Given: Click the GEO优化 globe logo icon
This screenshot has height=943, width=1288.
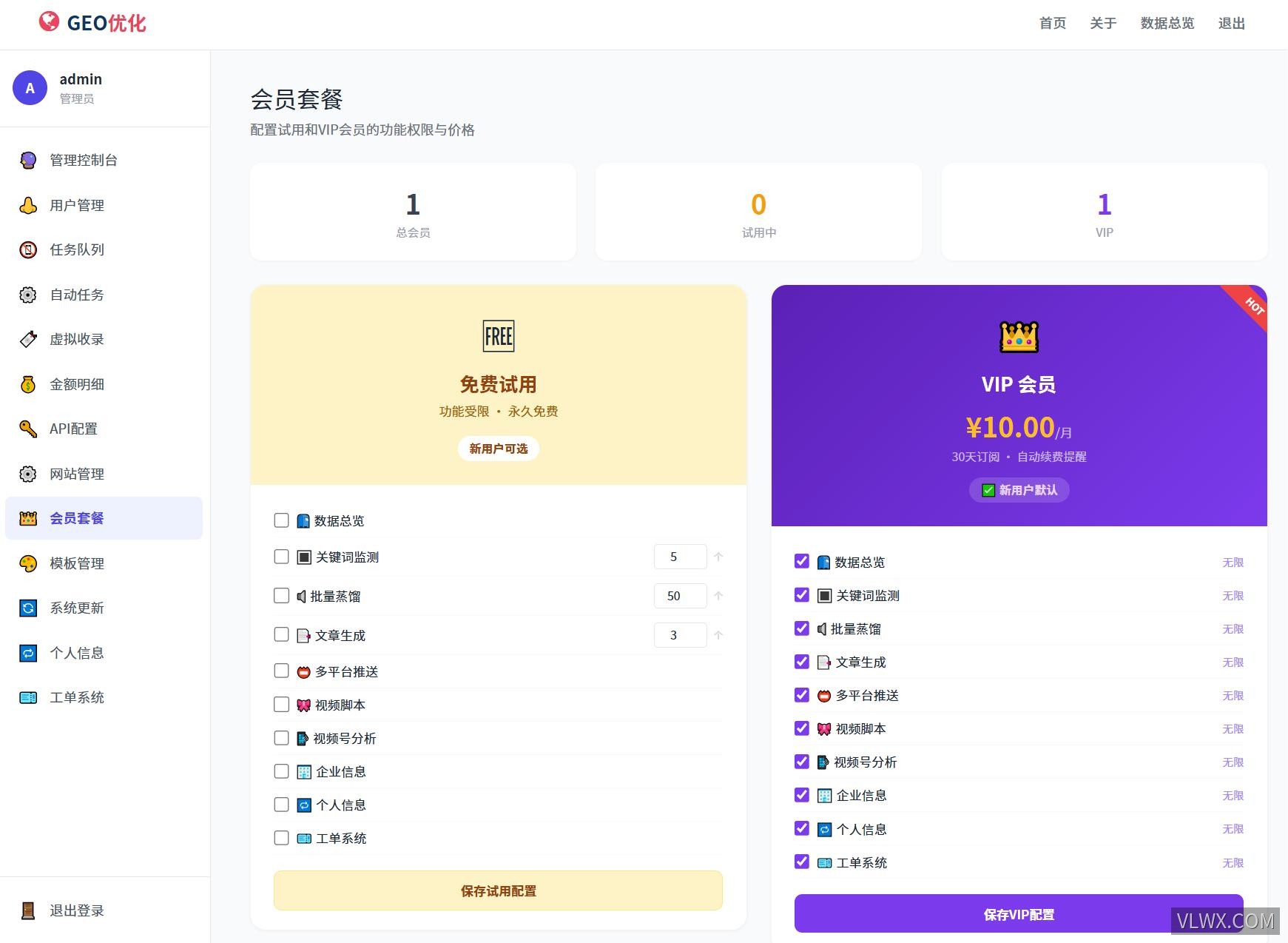Looking at the screenshot, I should click(x=49, y=22).
